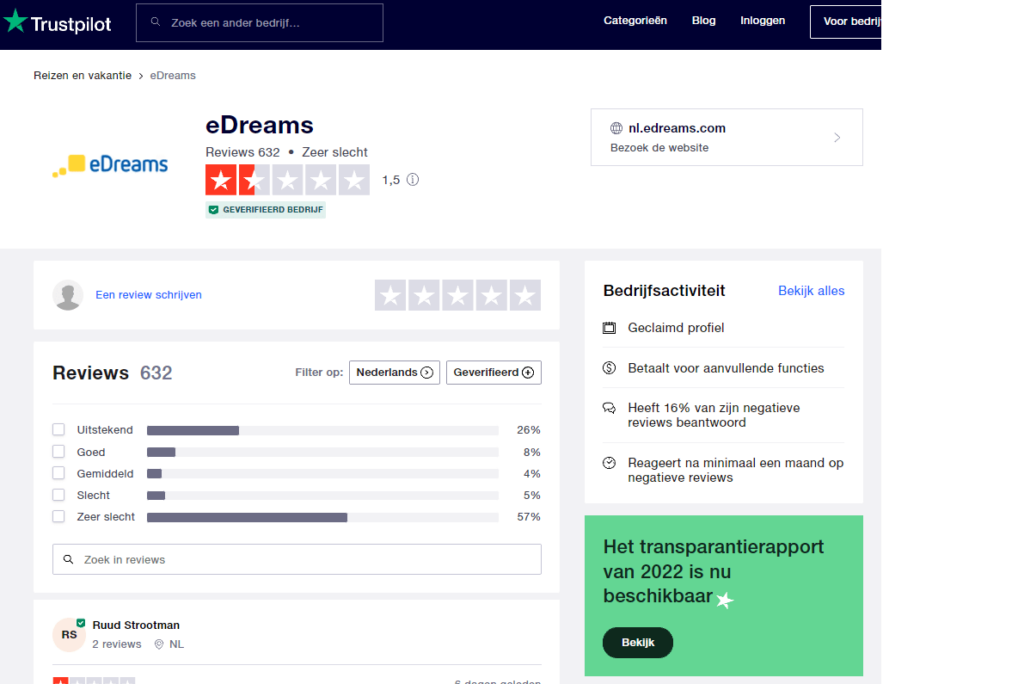Open the Nederlands language filter dropdown
Screen dimensions: 1024x684
tap(394, 372)
